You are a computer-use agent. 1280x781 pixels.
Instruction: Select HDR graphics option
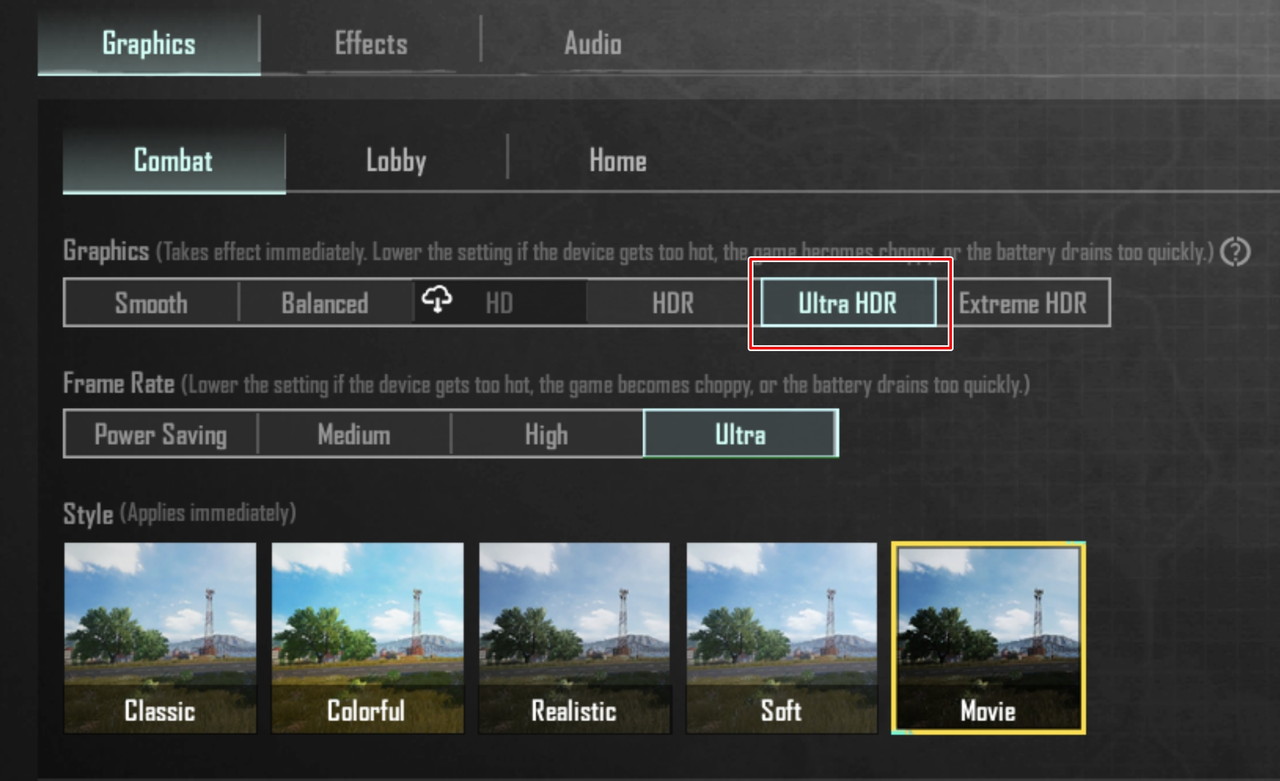click(673, 303)
